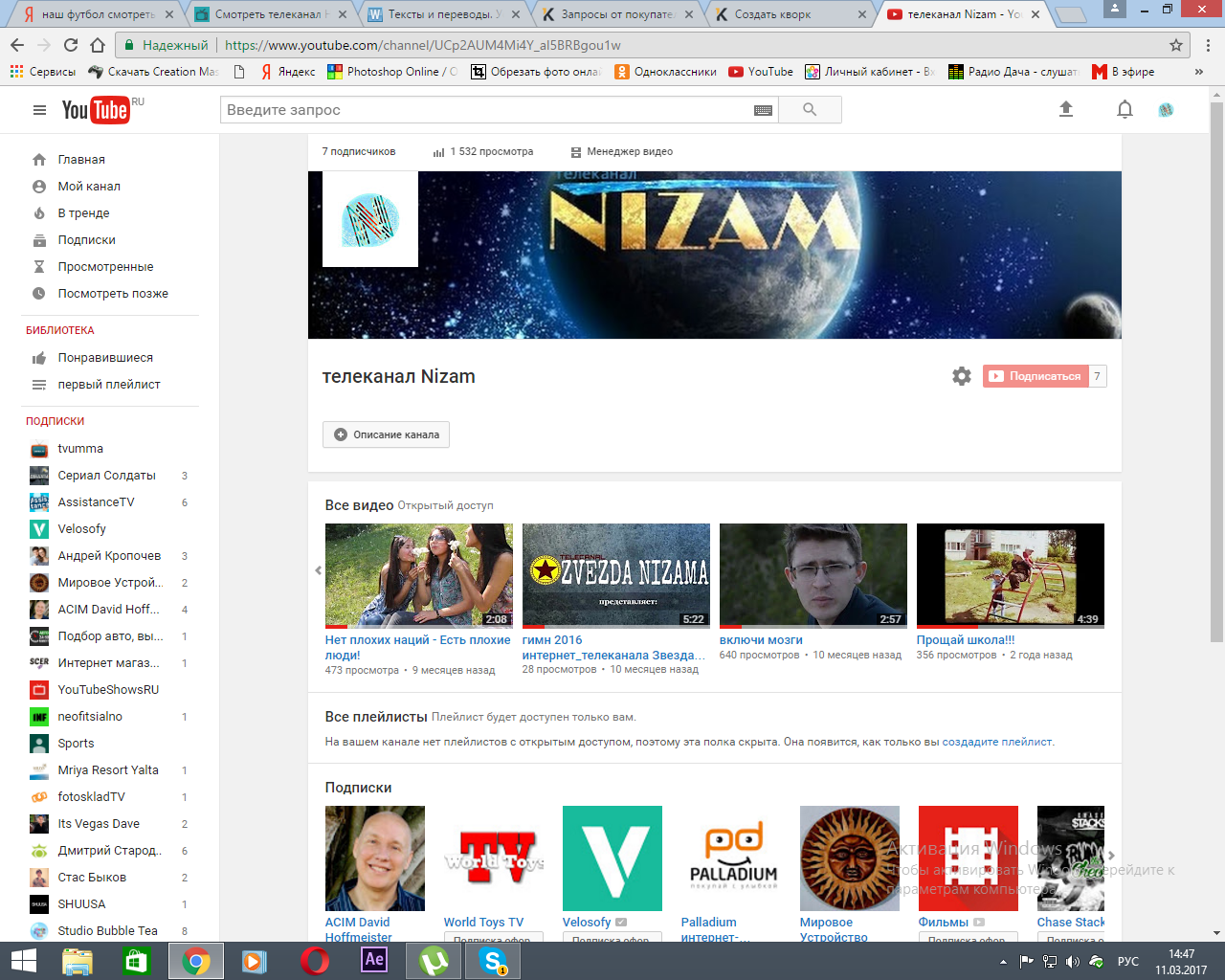Show hidden system tray icons
The height and width of the screenshot is (980, 1225).
coord(1003,962)
